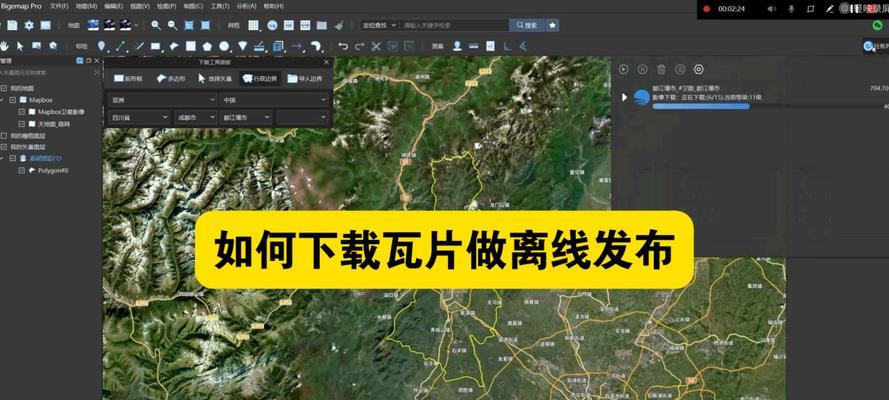Choose the placemark pin tool
The image size is (889, 400).
pos(101,46)
